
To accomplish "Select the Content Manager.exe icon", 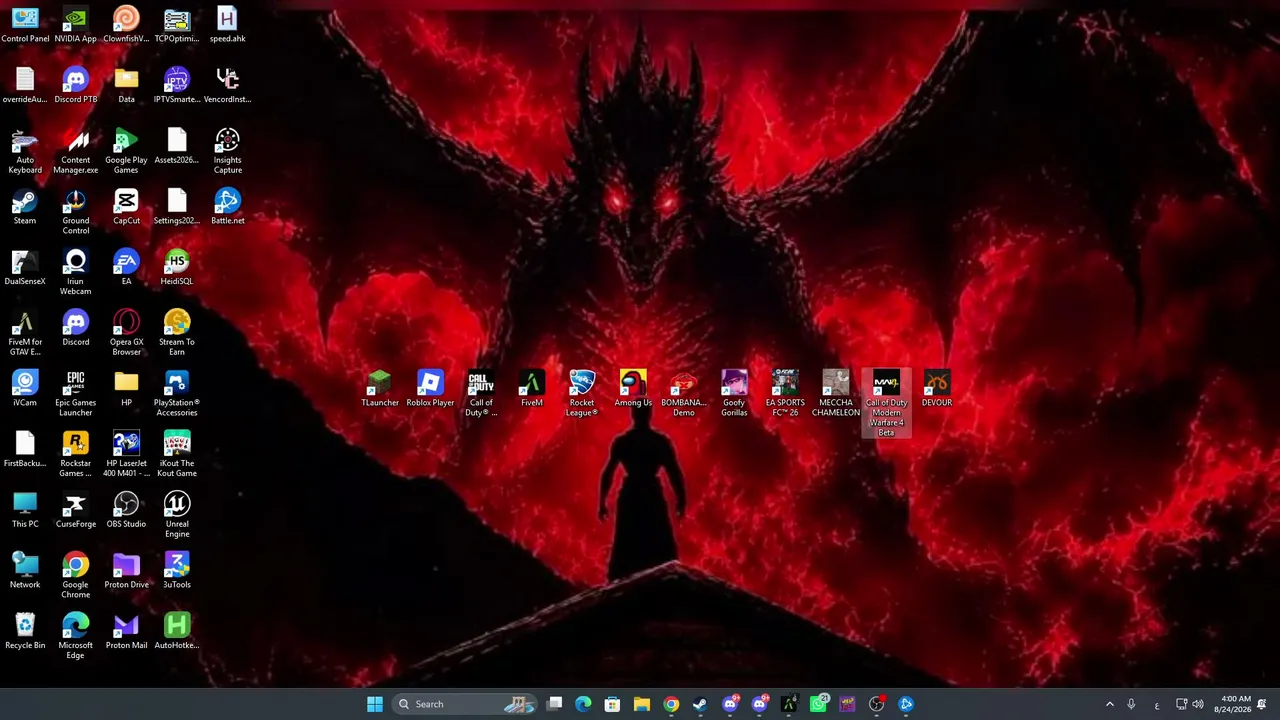I will click(76, 152).
